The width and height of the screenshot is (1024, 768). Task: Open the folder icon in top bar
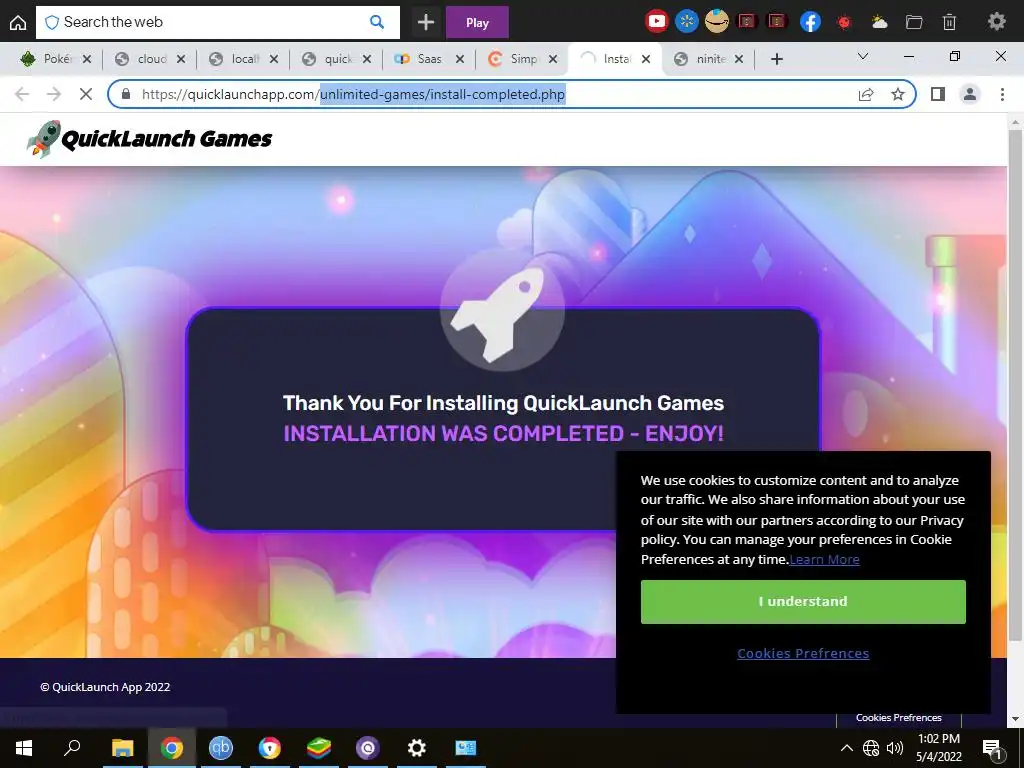(914, 22)
